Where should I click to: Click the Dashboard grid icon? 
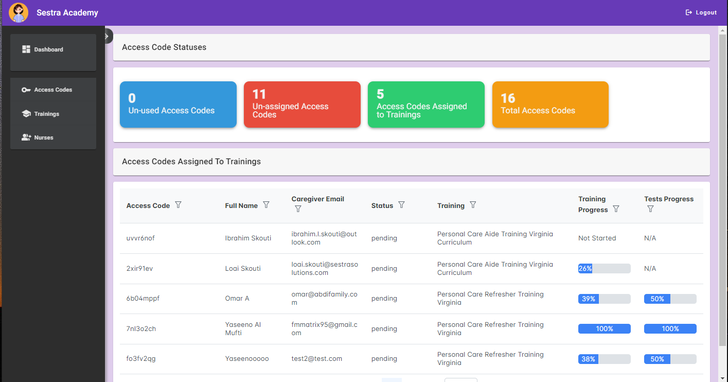click(x=26, y=49)
